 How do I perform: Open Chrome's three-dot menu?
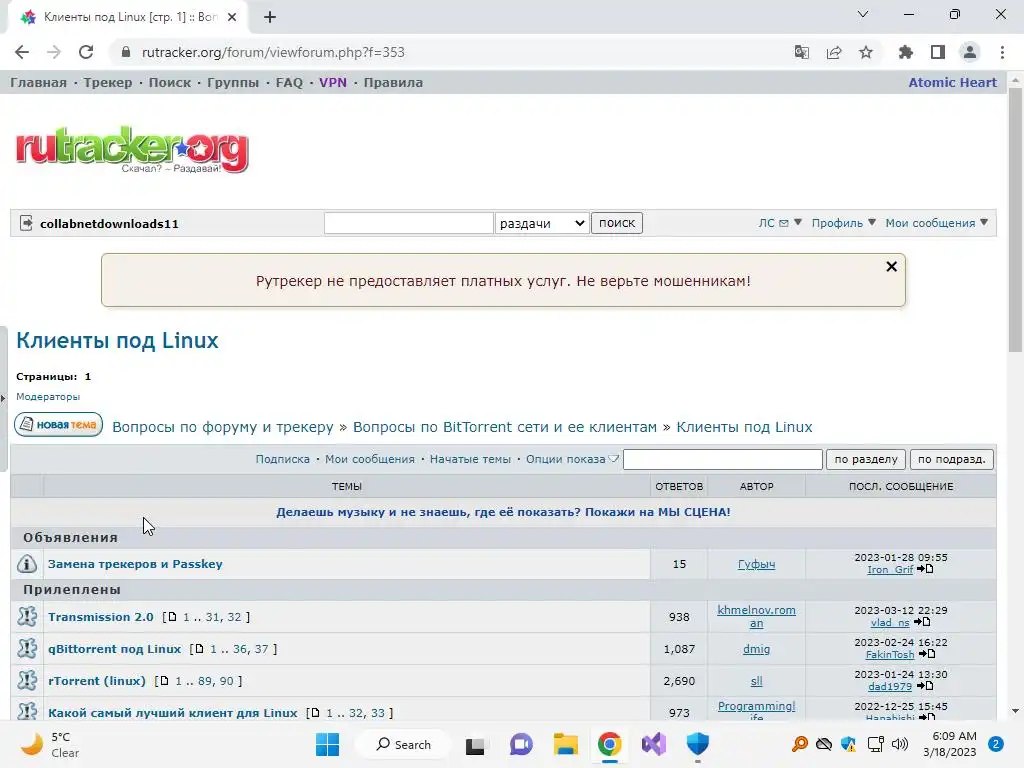coord(1002,52)
